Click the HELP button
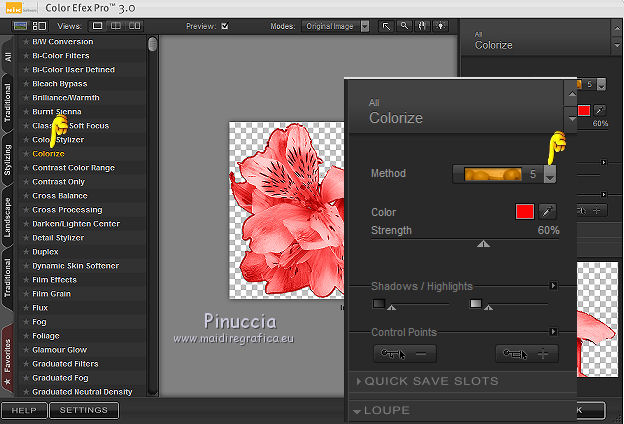The image size is (624, 424). tap(23, 410)
